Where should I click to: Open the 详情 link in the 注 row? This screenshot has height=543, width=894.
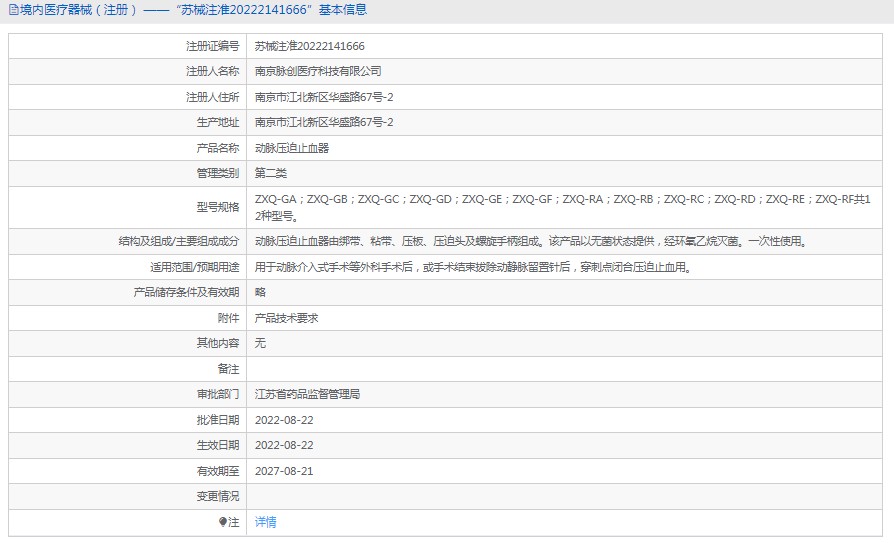265,522
